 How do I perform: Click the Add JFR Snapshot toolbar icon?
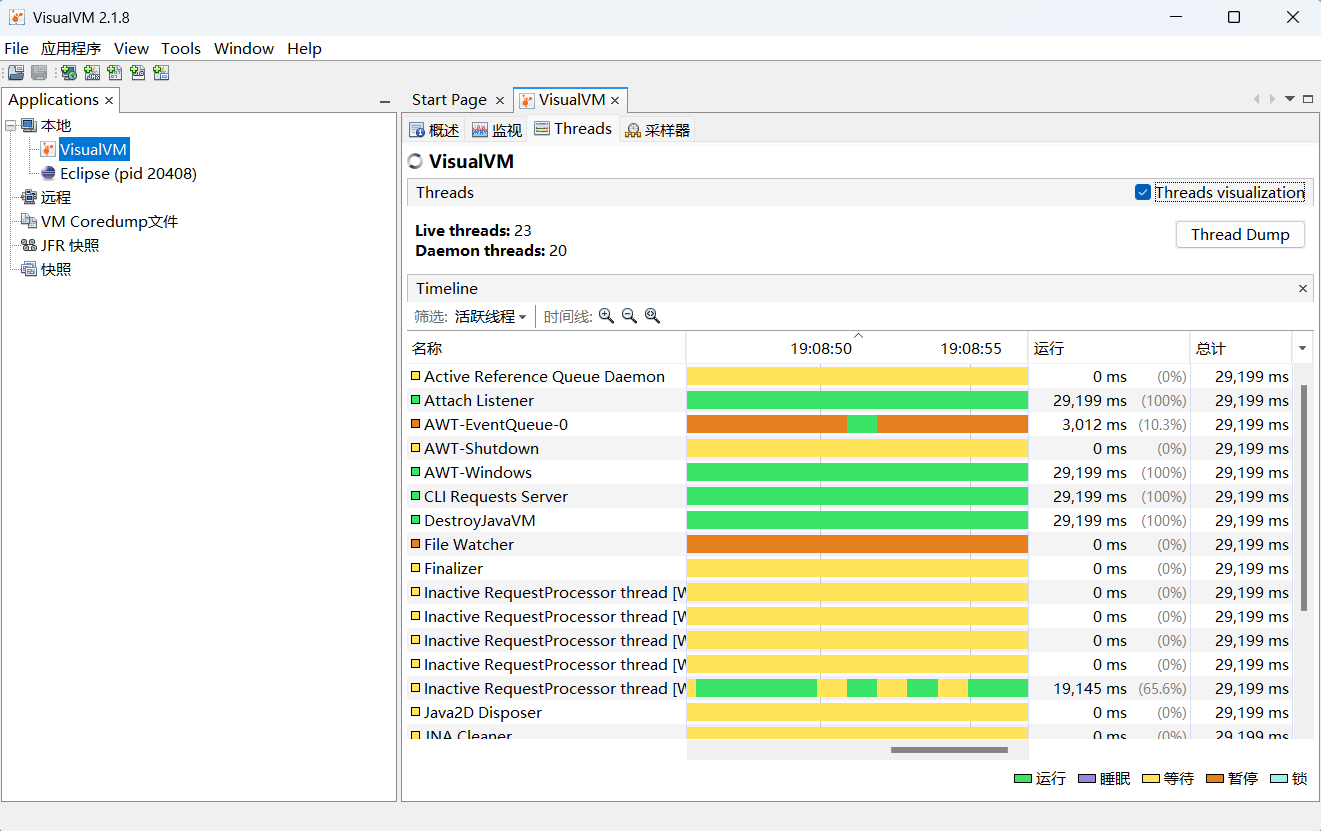[138, 72]
